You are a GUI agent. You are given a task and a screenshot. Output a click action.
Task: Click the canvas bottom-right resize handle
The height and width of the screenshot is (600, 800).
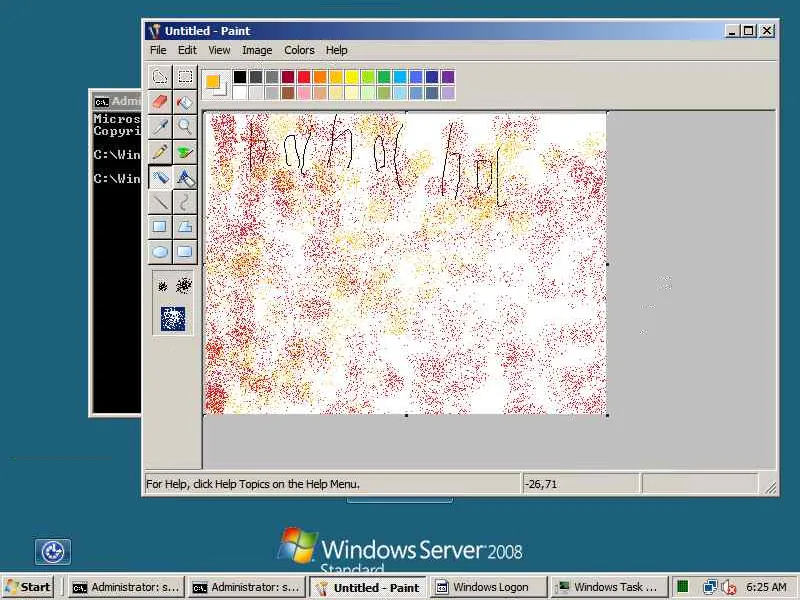pyautogui.click(x=607, y=415)
